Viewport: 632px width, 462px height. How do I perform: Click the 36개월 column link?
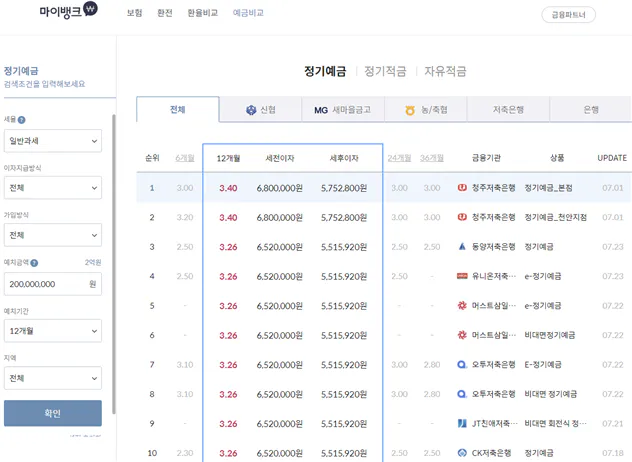pos(432,158)
